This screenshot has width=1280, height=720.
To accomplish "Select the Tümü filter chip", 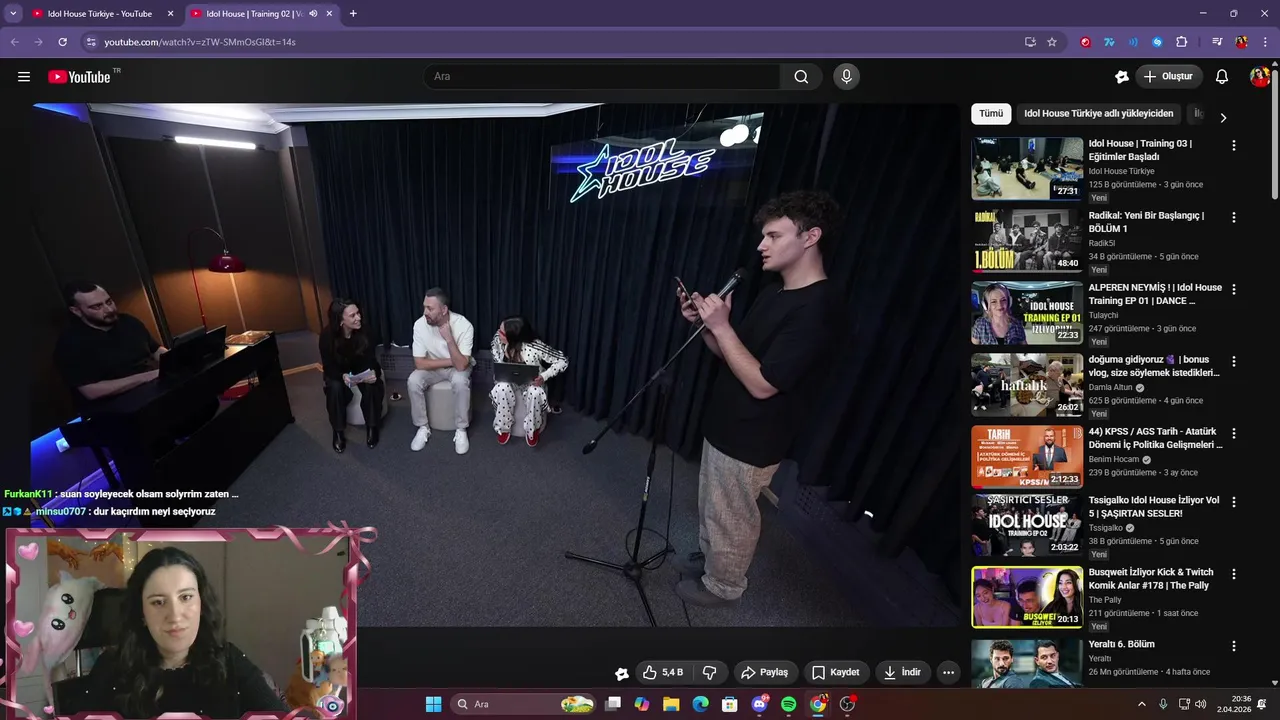I will coord(991,114).
